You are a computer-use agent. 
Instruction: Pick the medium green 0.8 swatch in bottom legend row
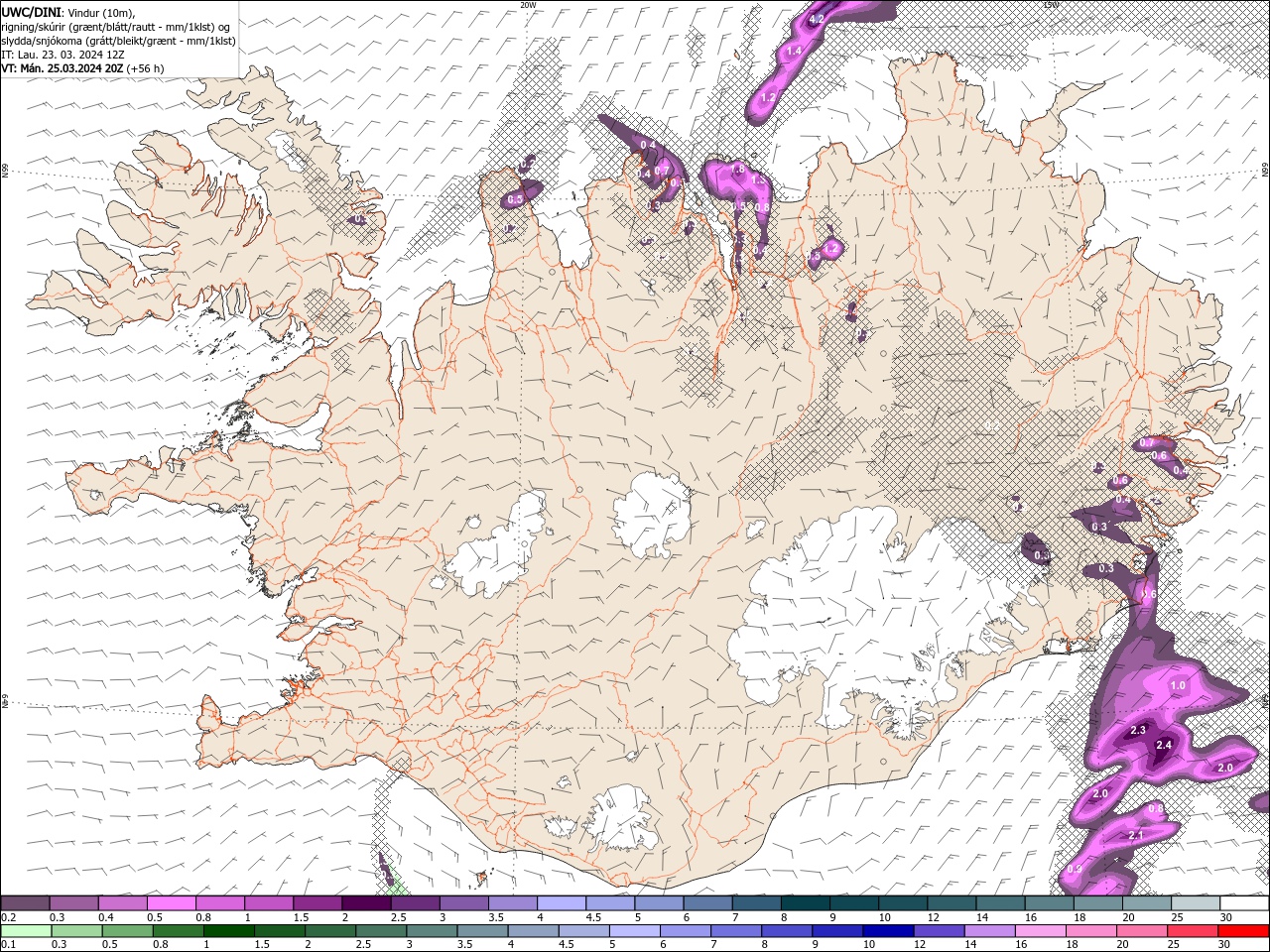pos(178,931)
